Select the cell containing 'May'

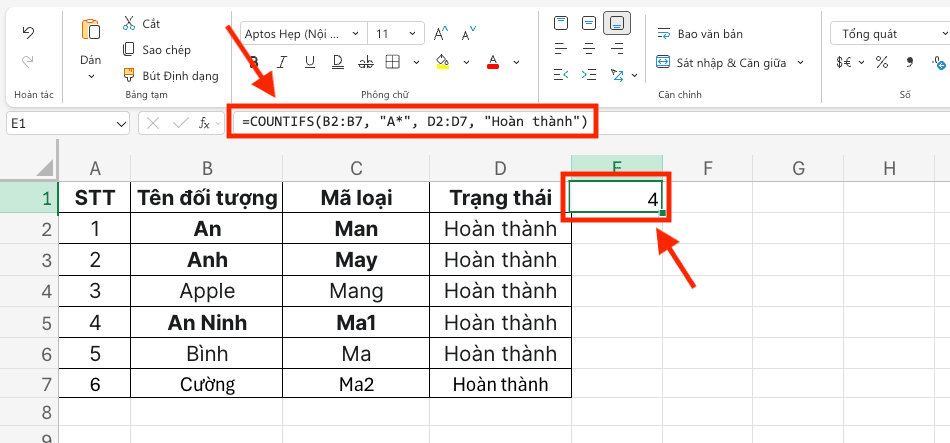356,260
